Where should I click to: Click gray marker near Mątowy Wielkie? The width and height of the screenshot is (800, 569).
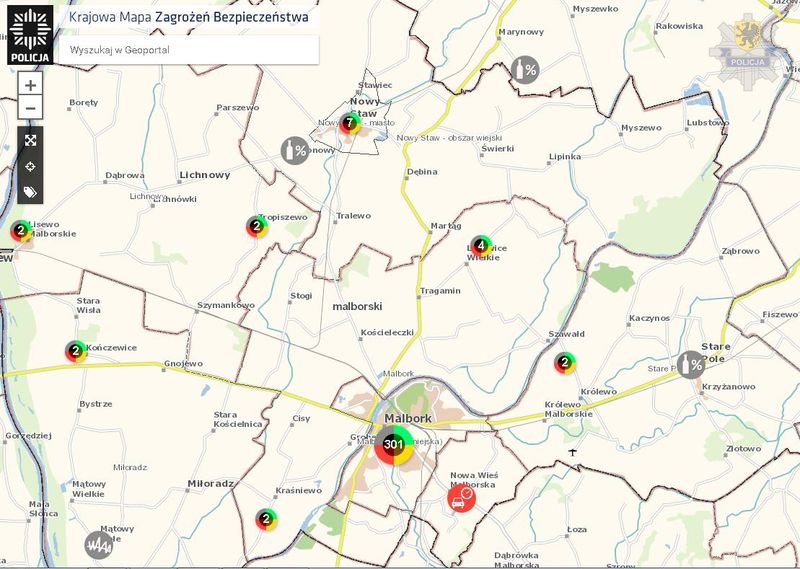point(98,544)
